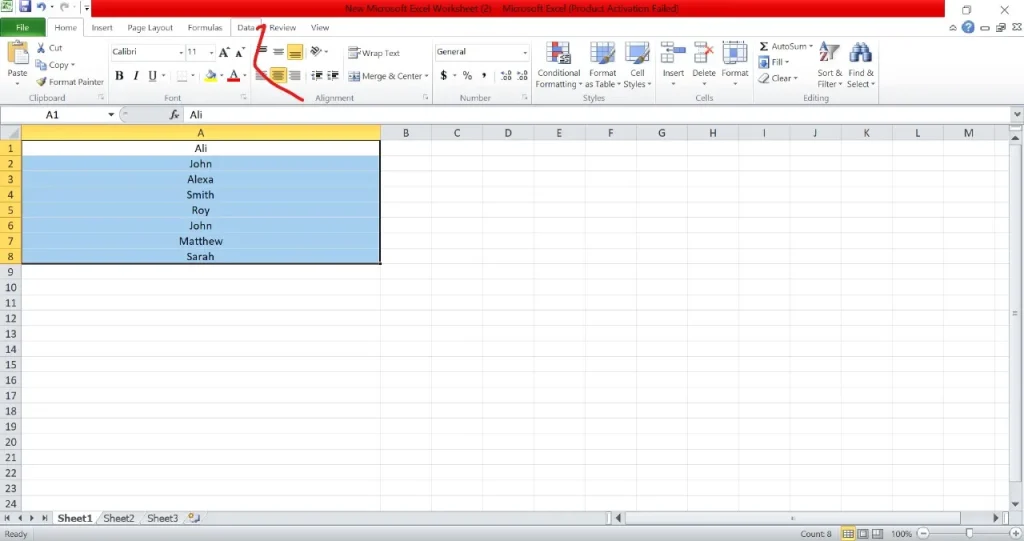Switch to the Review tab
Image resolution: width=1024 pixels, height=541 pixels.
pos(283,27)
